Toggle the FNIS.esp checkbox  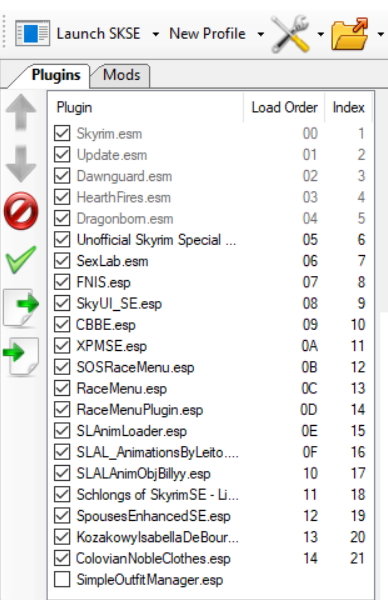pos(62,282)
